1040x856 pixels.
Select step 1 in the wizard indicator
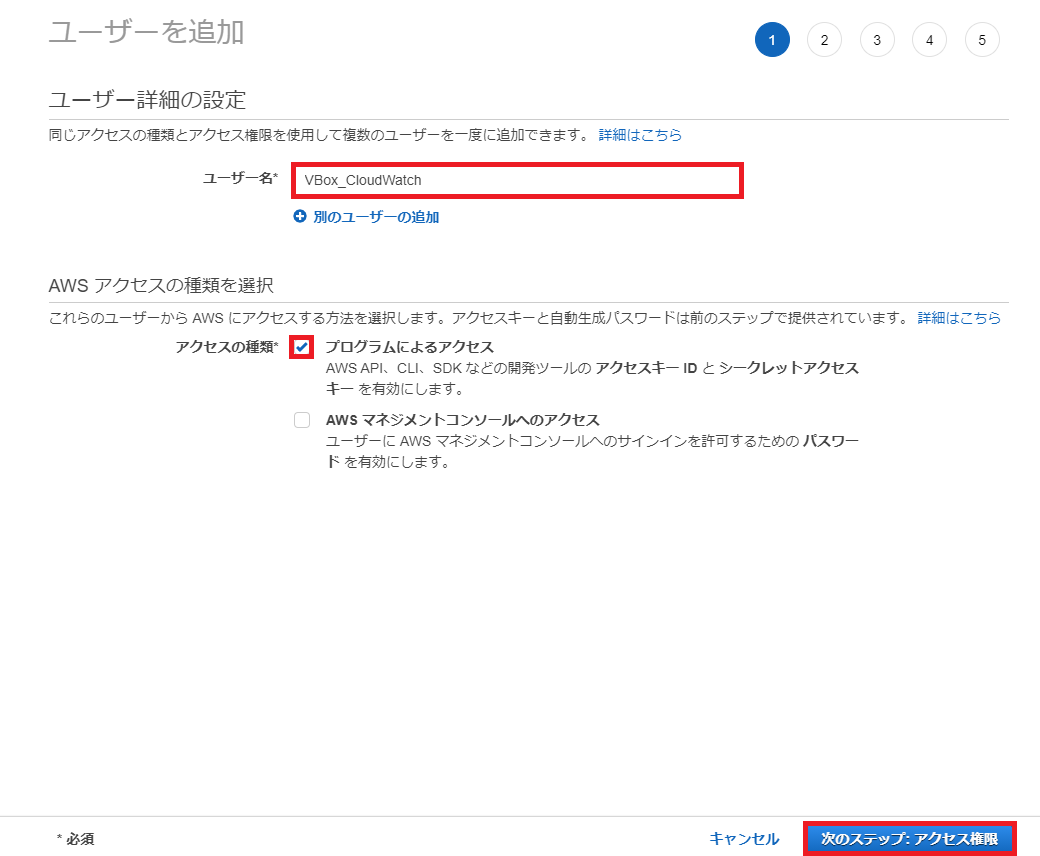772,40
